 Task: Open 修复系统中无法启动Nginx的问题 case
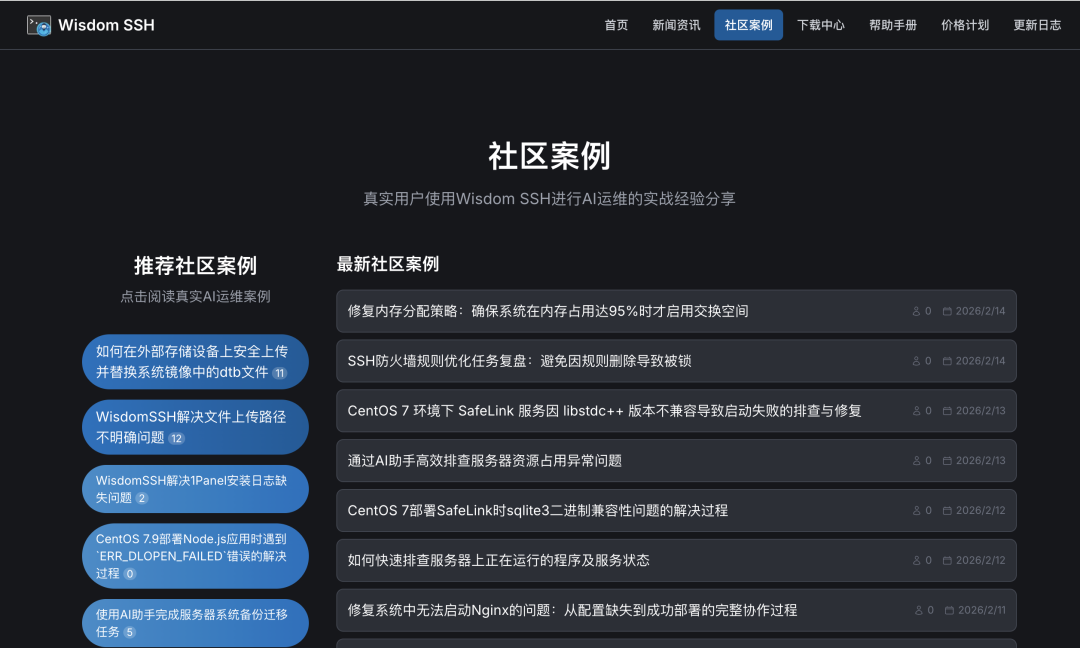tap(676, 610)
